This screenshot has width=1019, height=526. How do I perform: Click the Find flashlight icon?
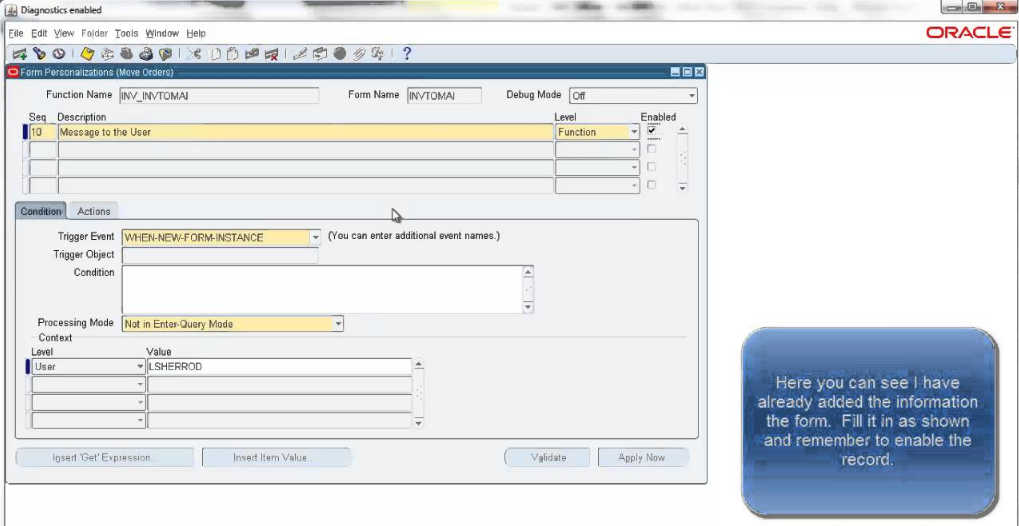coord(39,54)
